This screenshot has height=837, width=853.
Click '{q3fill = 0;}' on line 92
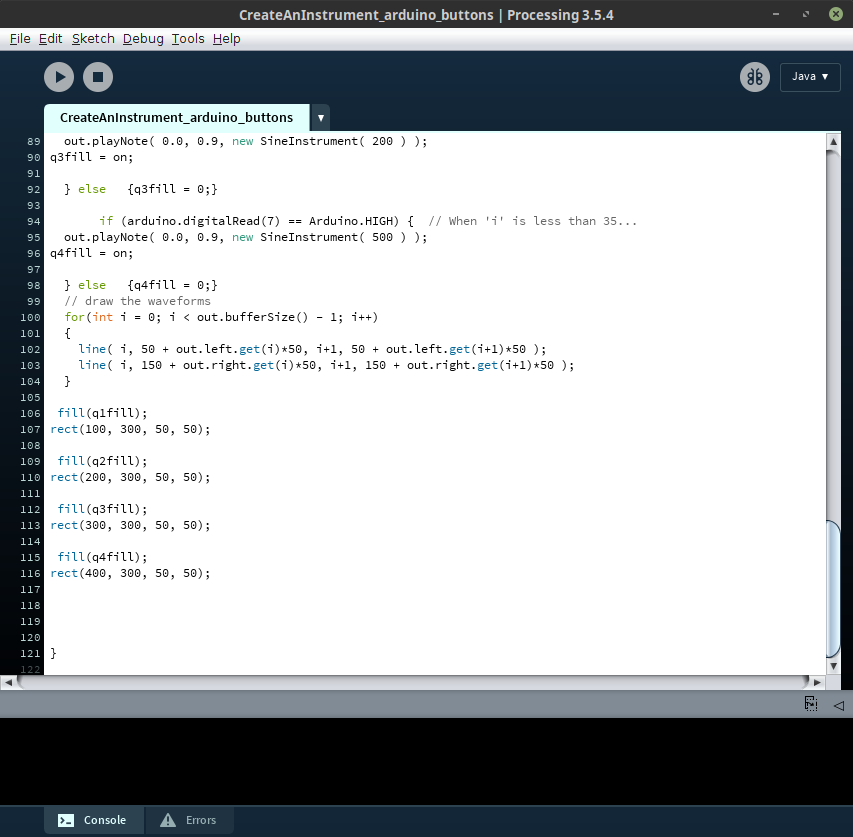[172, 189]
